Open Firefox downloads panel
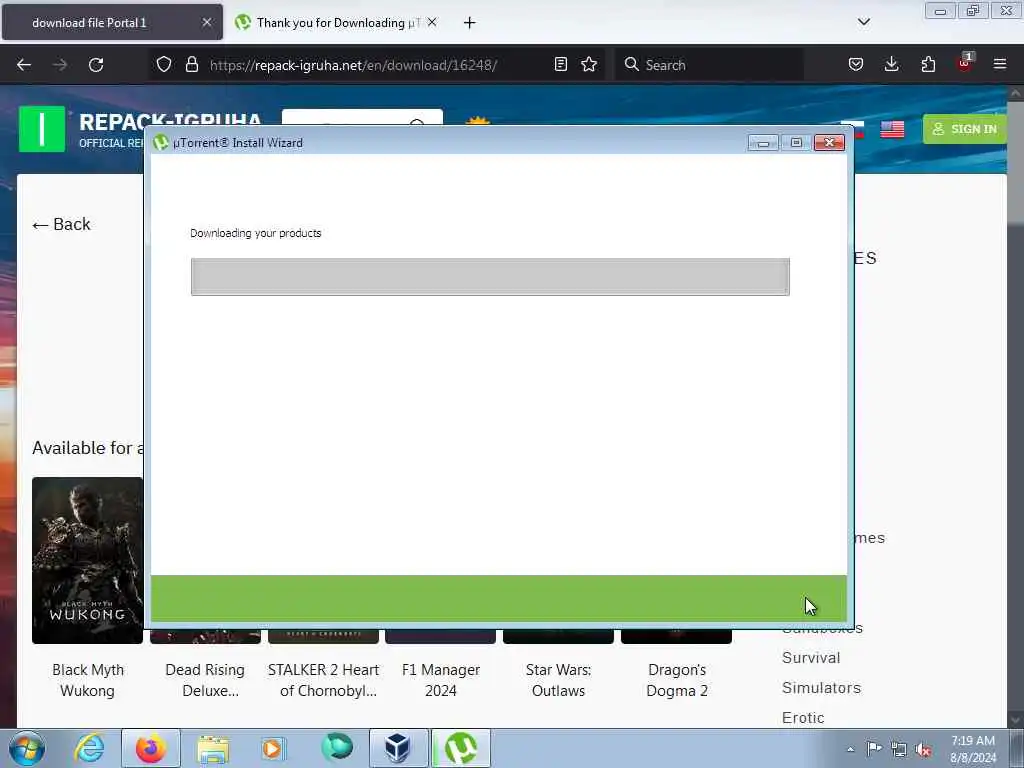The image size is (1024, 768). coord(891,64)
